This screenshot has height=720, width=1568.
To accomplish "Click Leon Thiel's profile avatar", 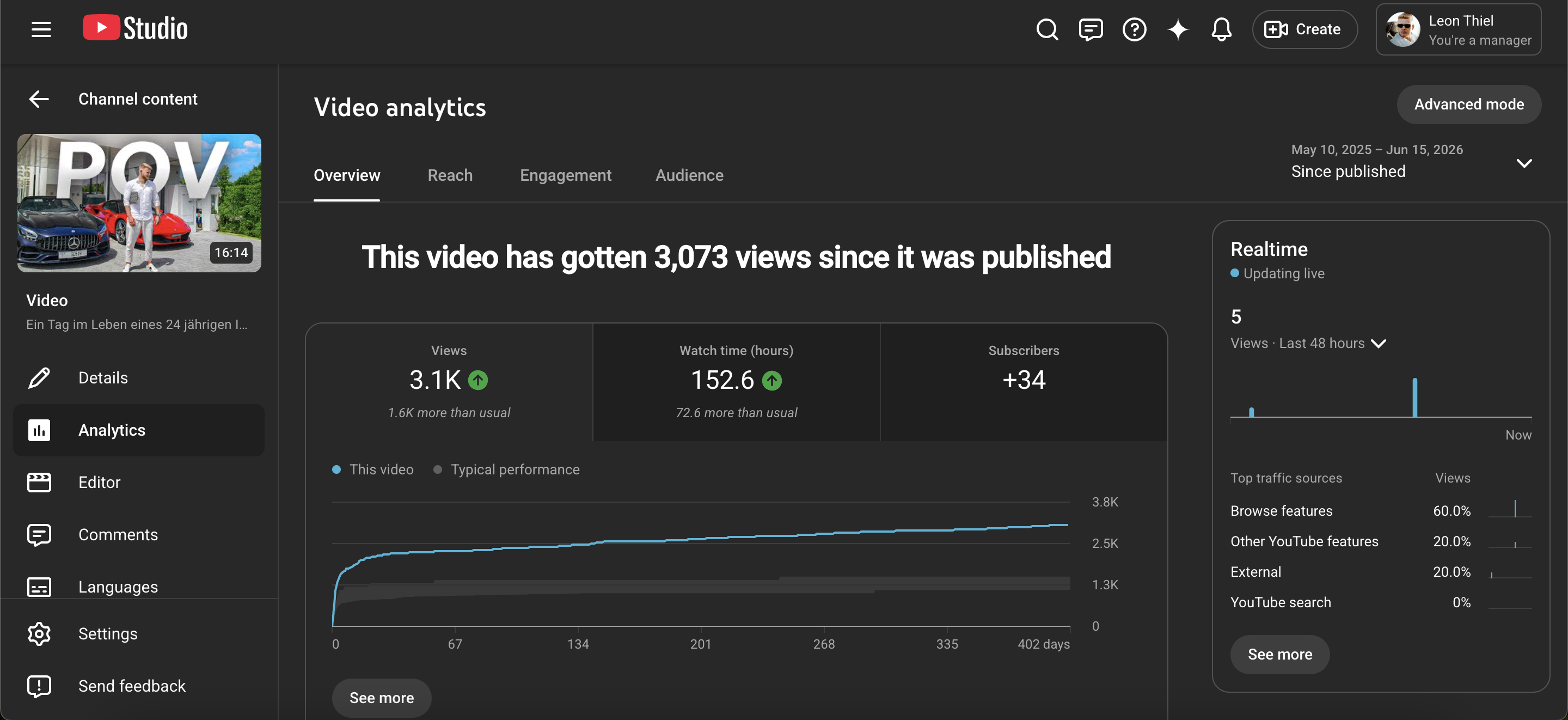I will pyautogui.click(x=1402, y=30).
